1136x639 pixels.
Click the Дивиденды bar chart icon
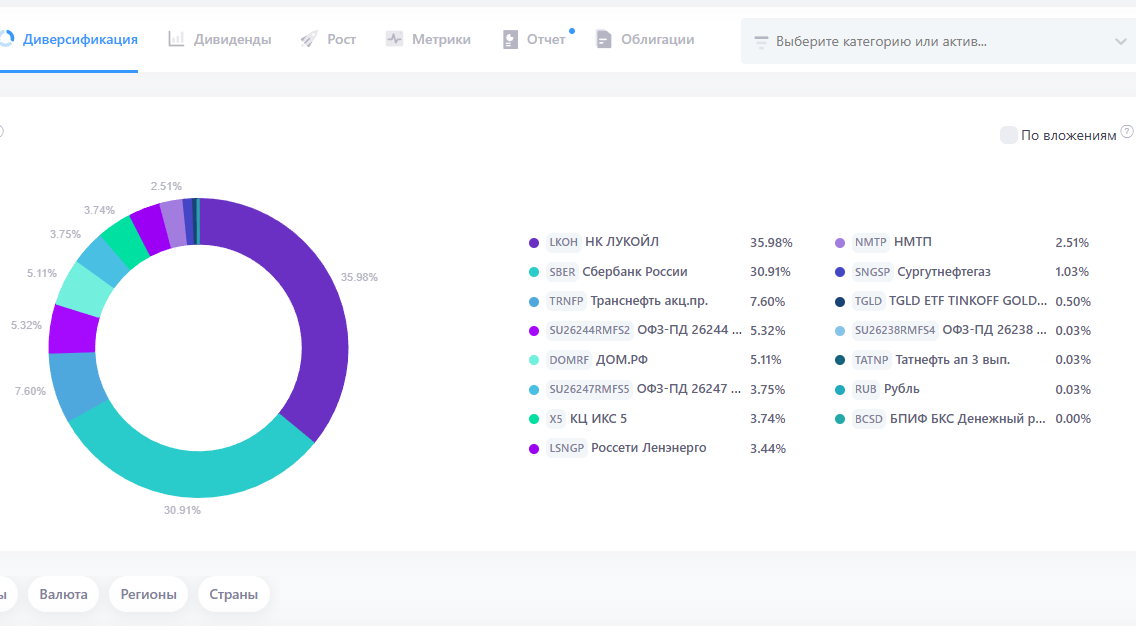click(176, 39)
